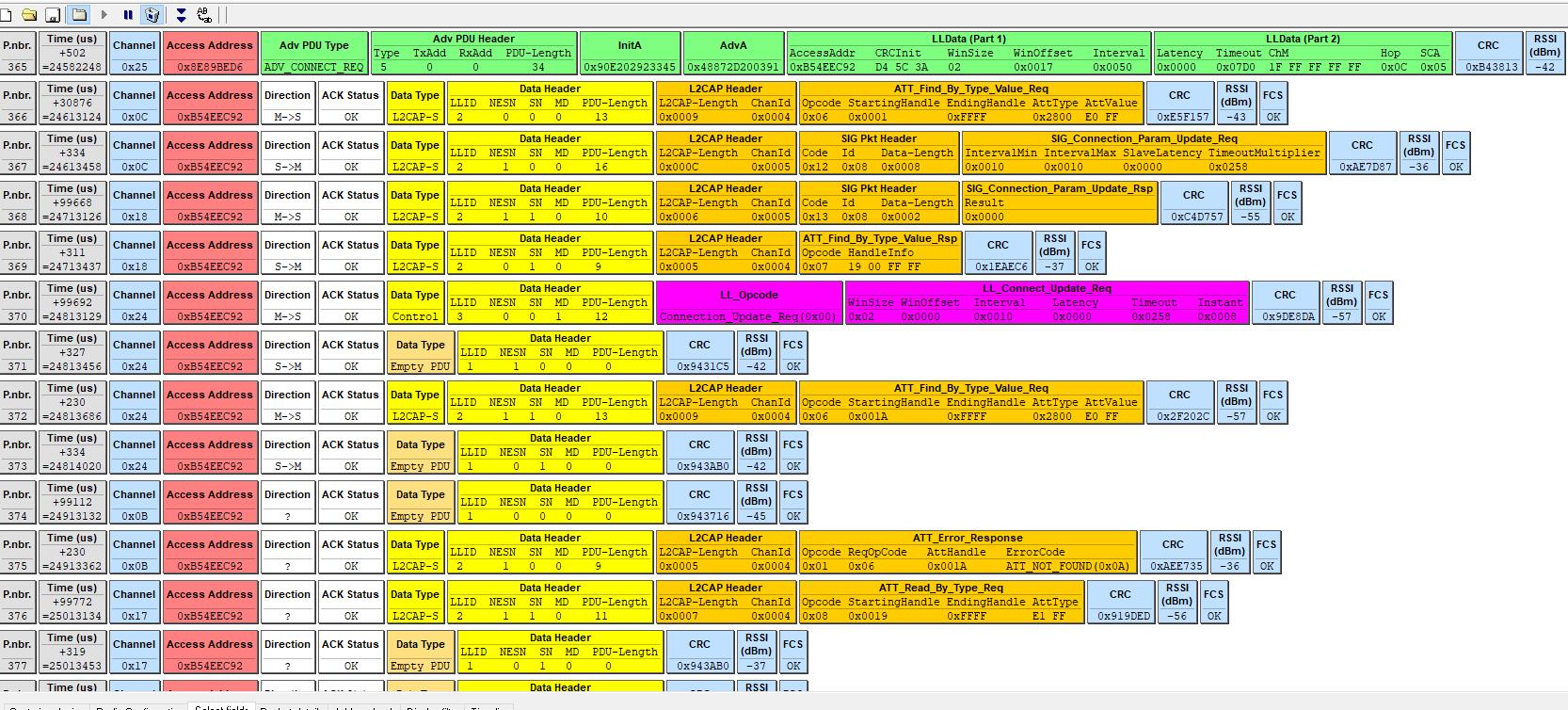Select ATT_Find_By_Type_Value_Rsp field in packet 369
Image resolution: width=1568 pixels, height=710 pixels.
click(880, 252)
